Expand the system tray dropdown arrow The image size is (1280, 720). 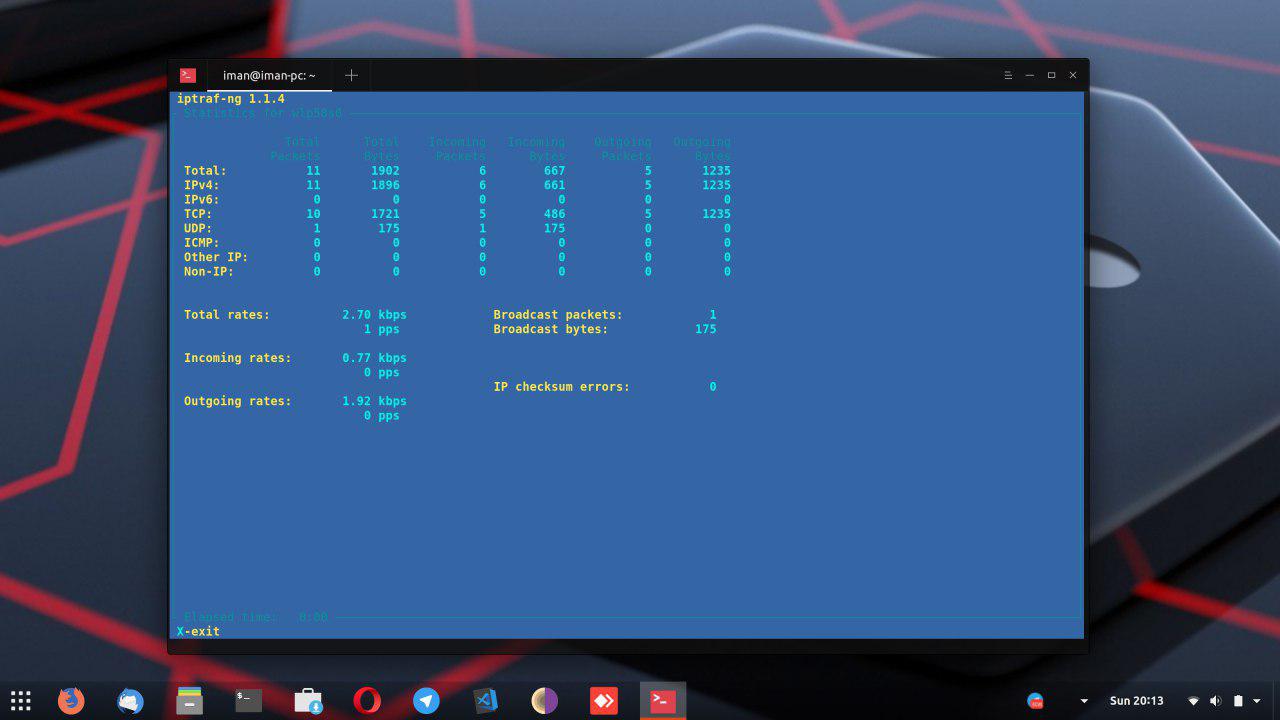pos(1084,701)
